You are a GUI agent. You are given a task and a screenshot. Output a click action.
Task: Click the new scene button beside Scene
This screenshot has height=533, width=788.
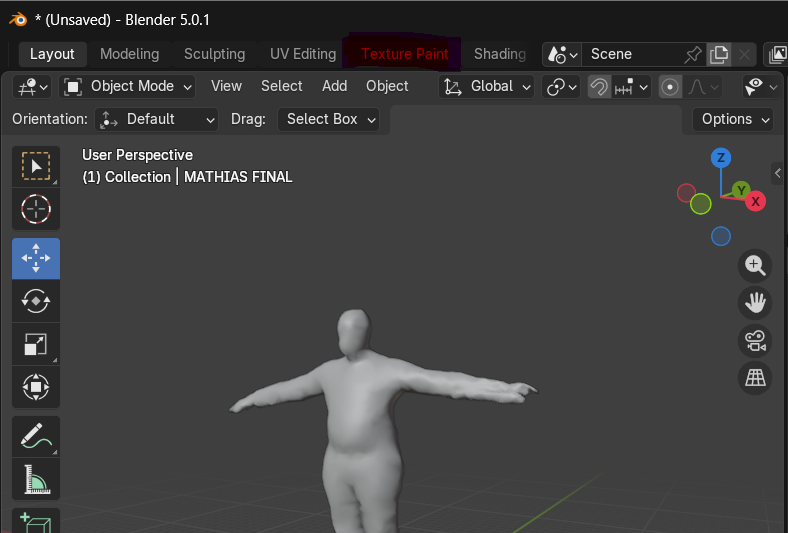[x=719, y=54]
